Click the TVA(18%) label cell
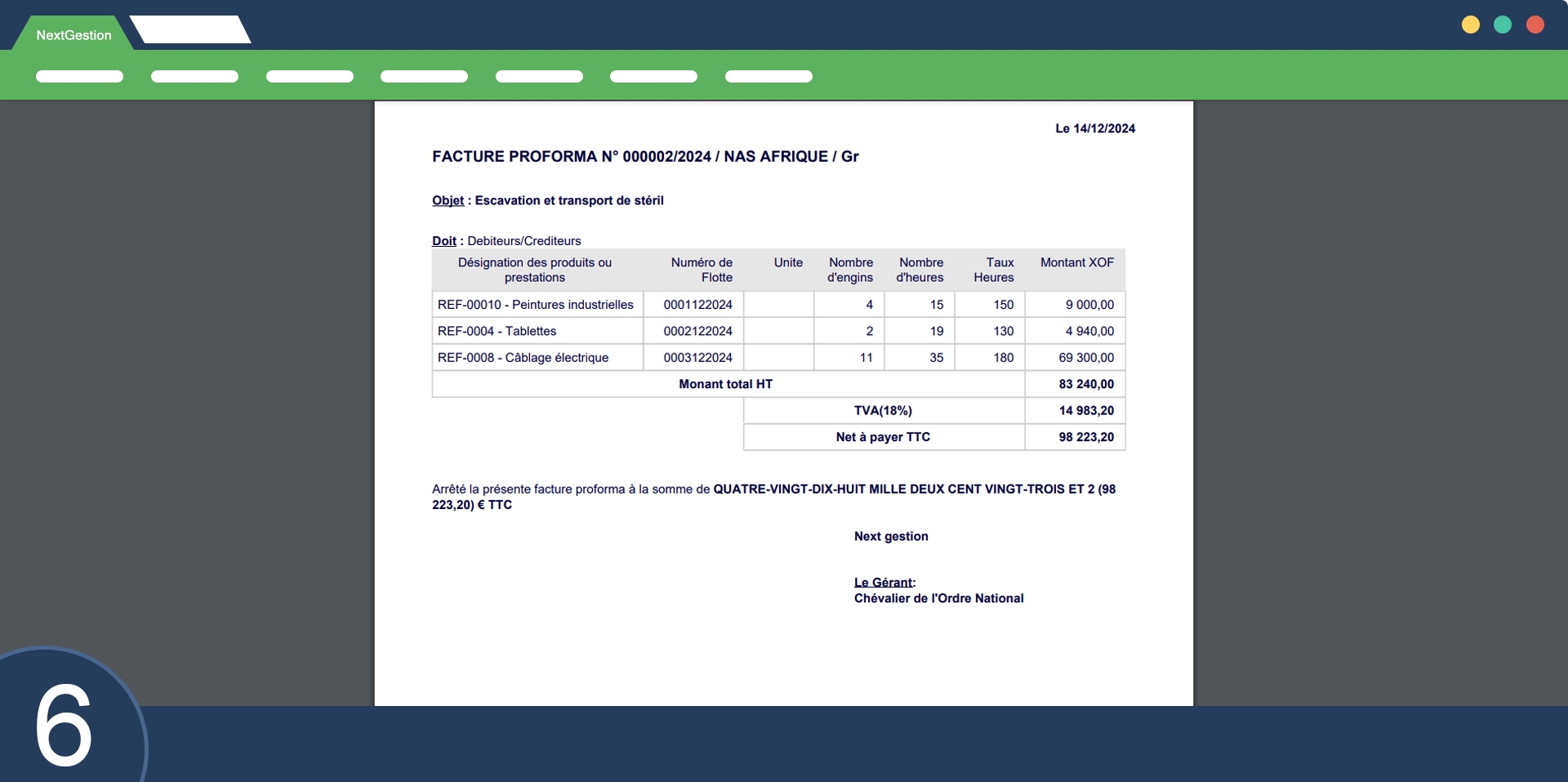This screenshot has width=1568, height=782. 883,411
